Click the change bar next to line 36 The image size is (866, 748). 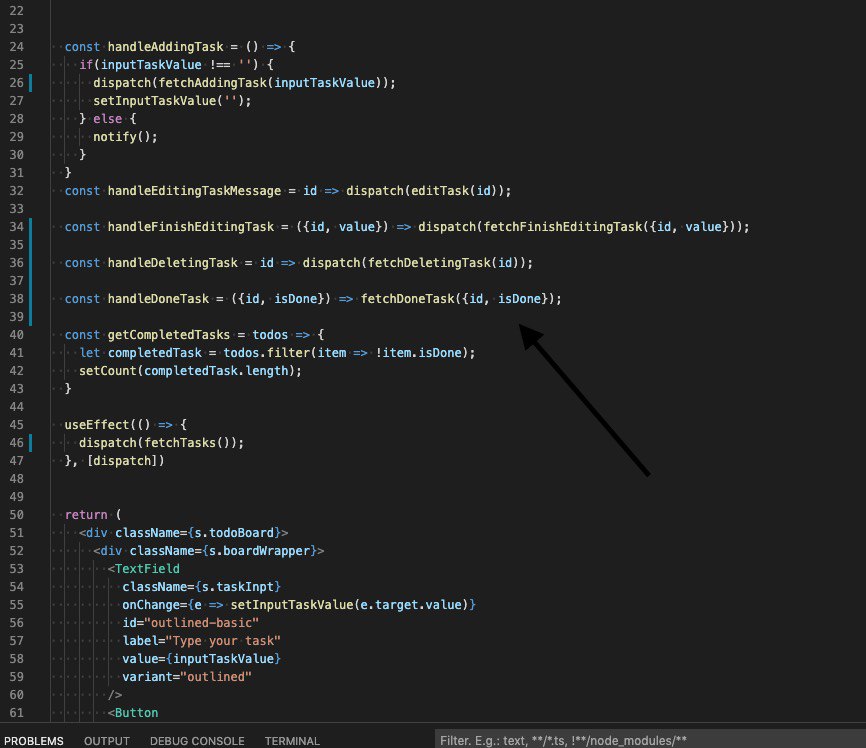pos(30,263)
